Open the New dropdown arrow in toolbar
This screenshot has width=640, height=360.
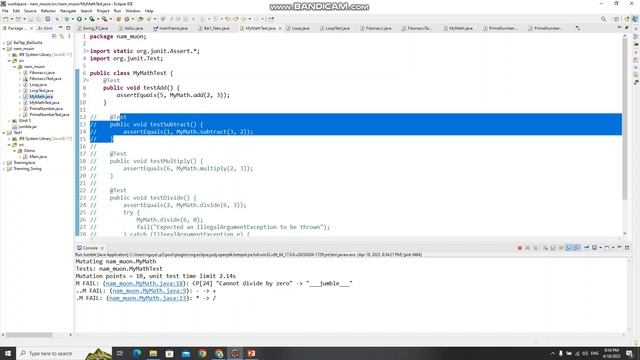coord(12,19)
